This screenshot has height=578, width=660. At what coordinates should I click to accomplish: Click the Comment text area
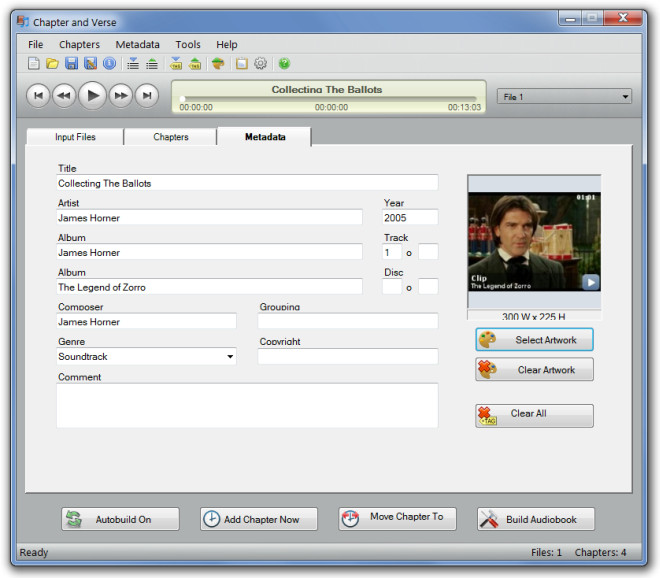coord(247,405)
